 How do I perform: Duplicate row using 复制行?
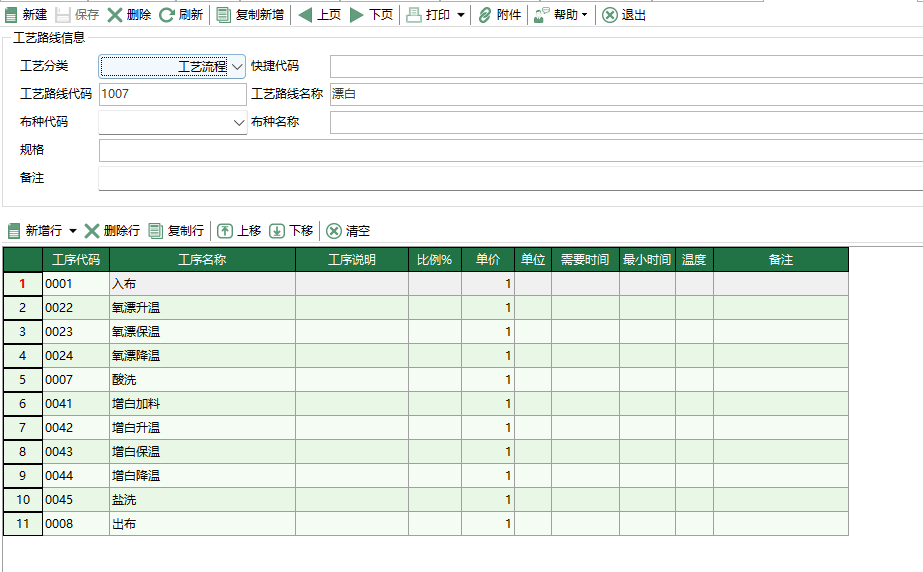176,231
